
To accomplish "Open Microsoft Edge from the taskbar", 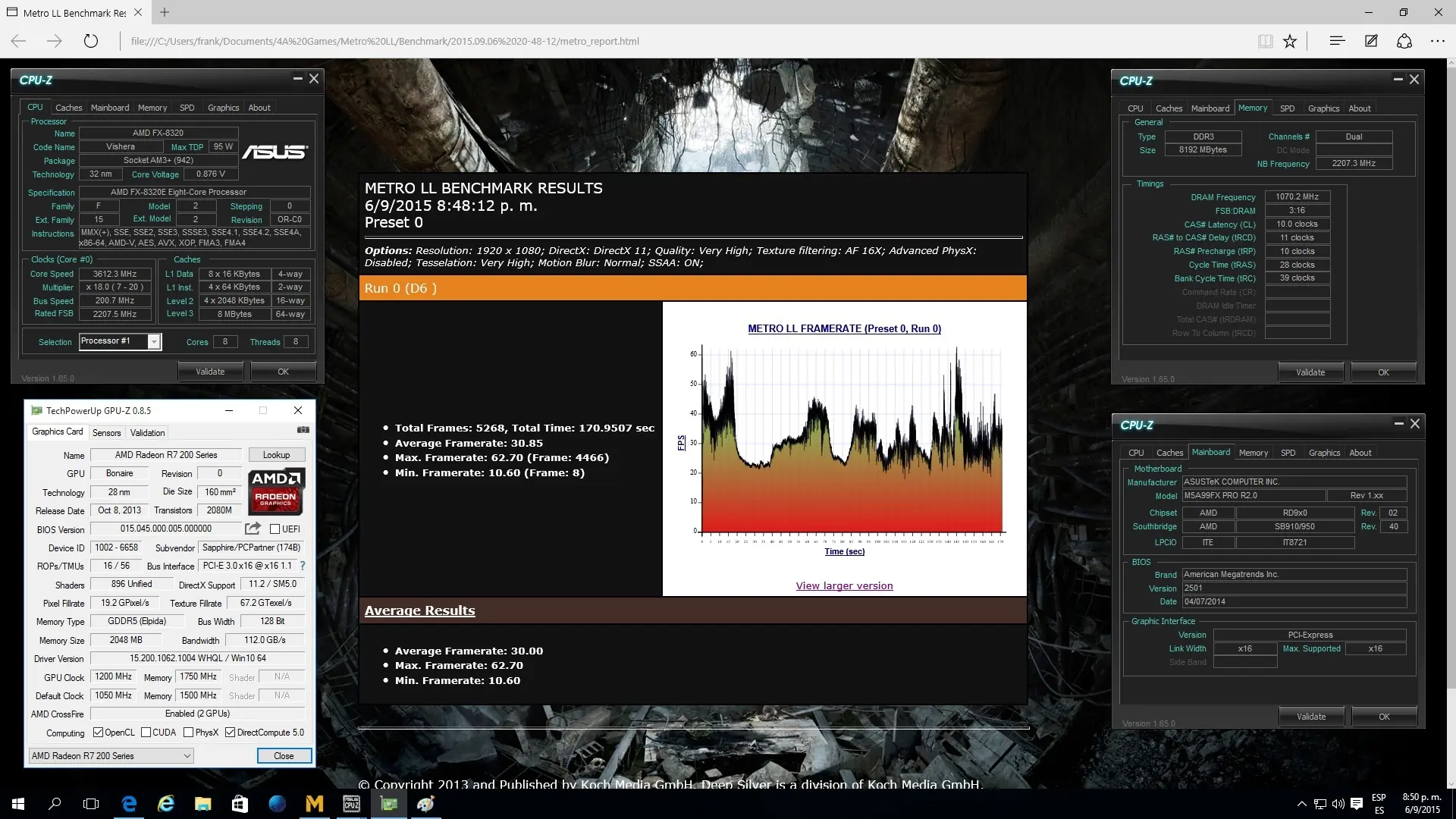I will click(129, 804).
